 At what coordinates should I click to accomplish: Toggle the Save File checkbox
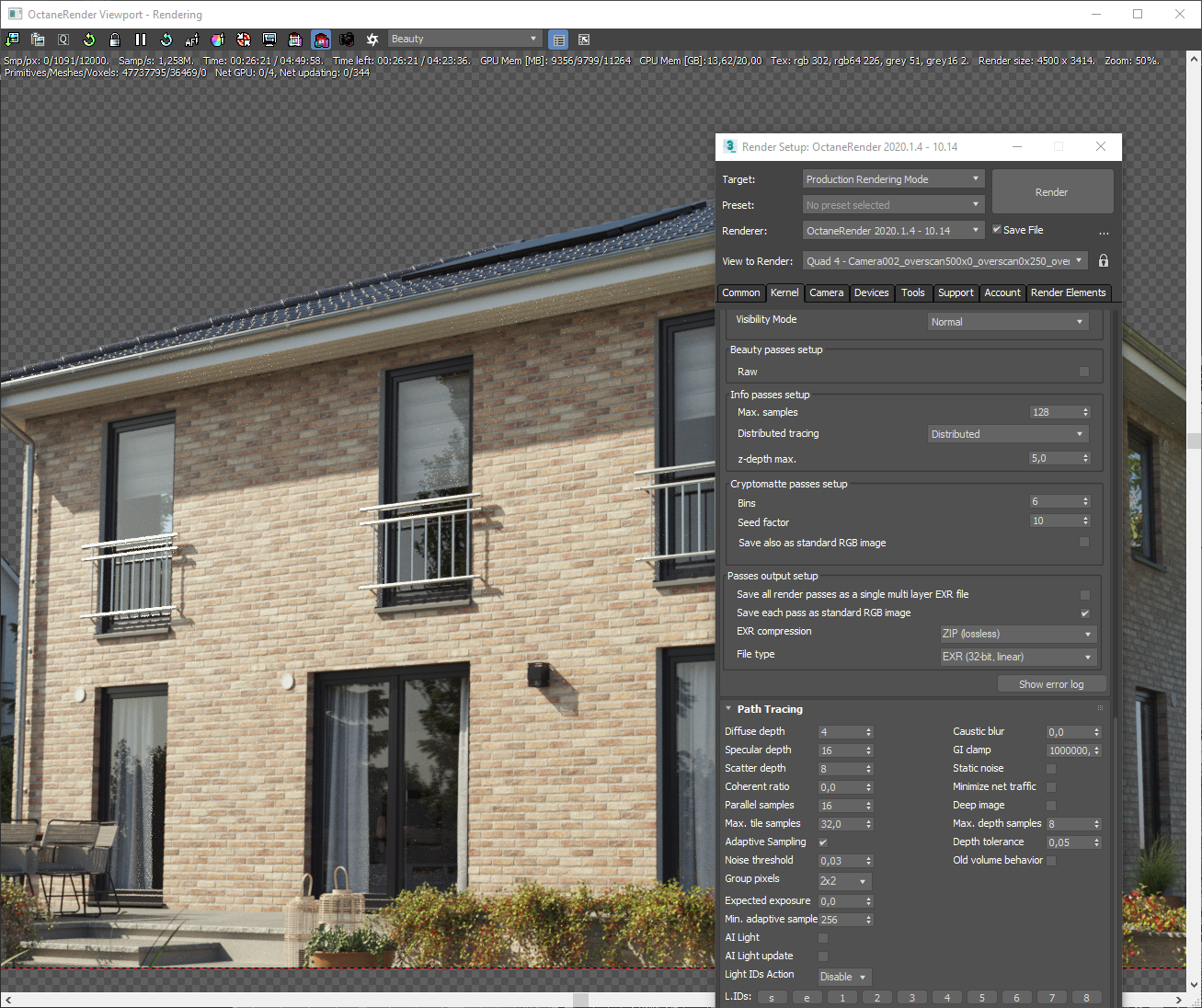pyautogui.click(x=997, y=230)
